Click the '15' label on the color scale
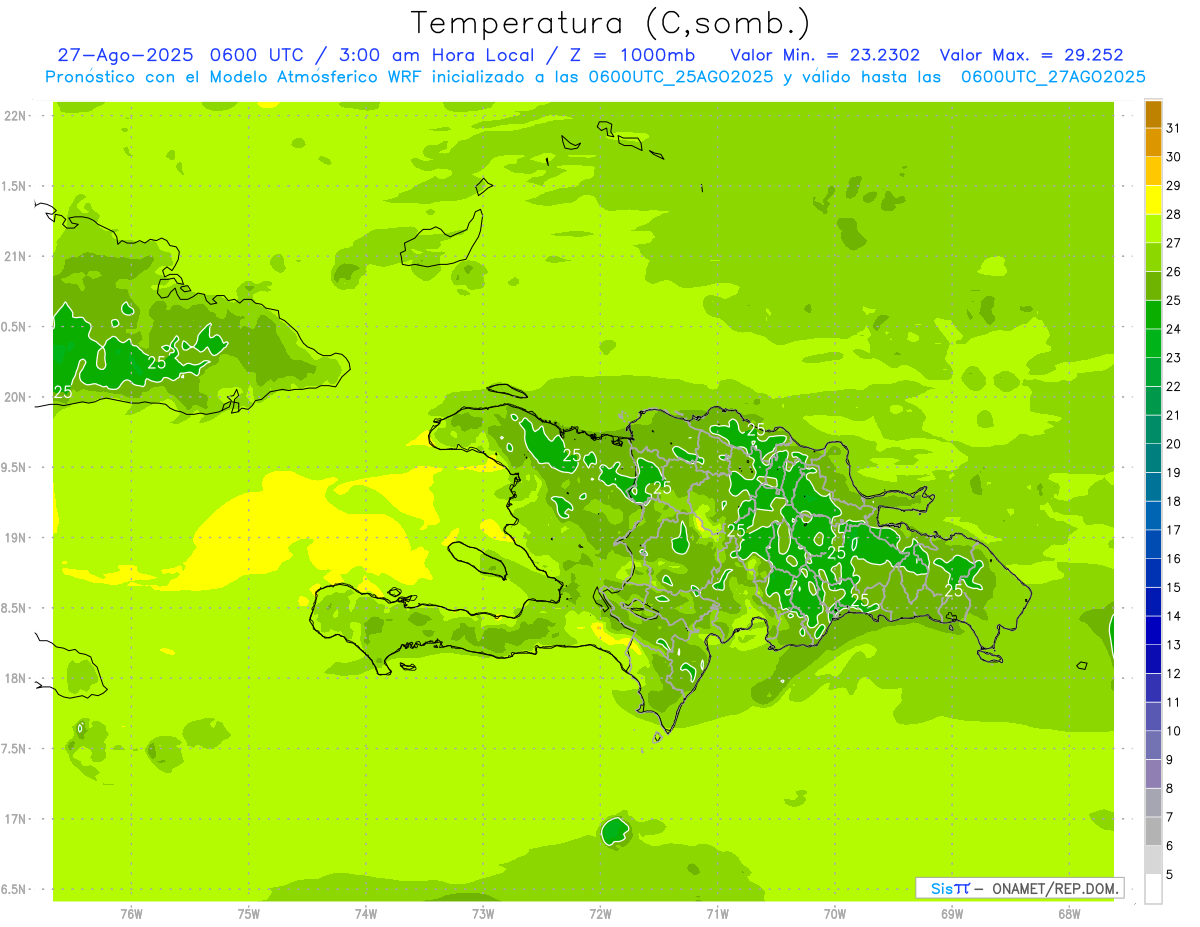 click(x=1174, y=588)
